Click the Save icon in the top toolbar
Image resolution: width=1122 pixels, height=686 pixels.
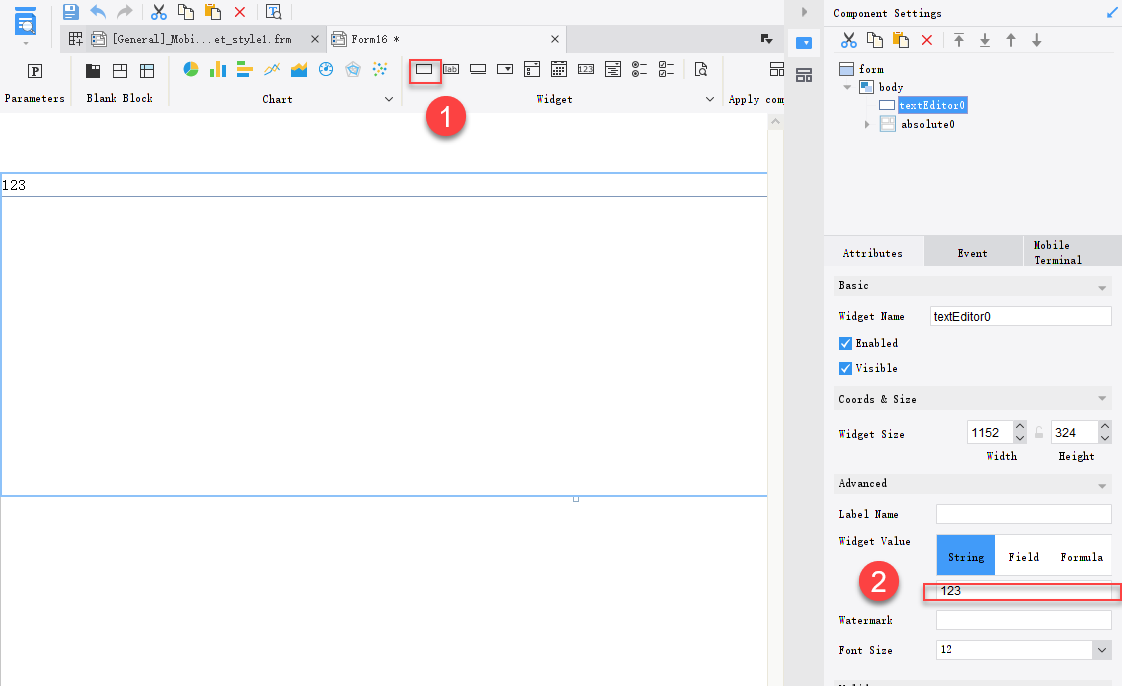tap(70, 11)
